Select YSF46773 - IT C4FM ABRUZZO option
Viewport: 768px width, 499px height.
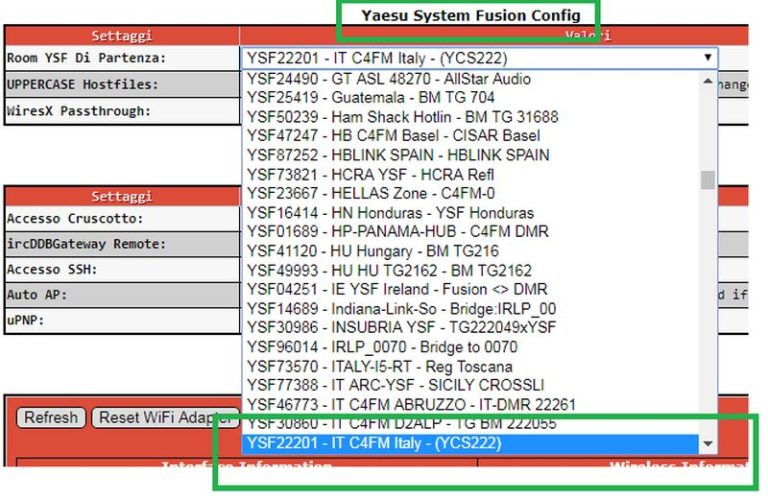click(x=471, y=404)
